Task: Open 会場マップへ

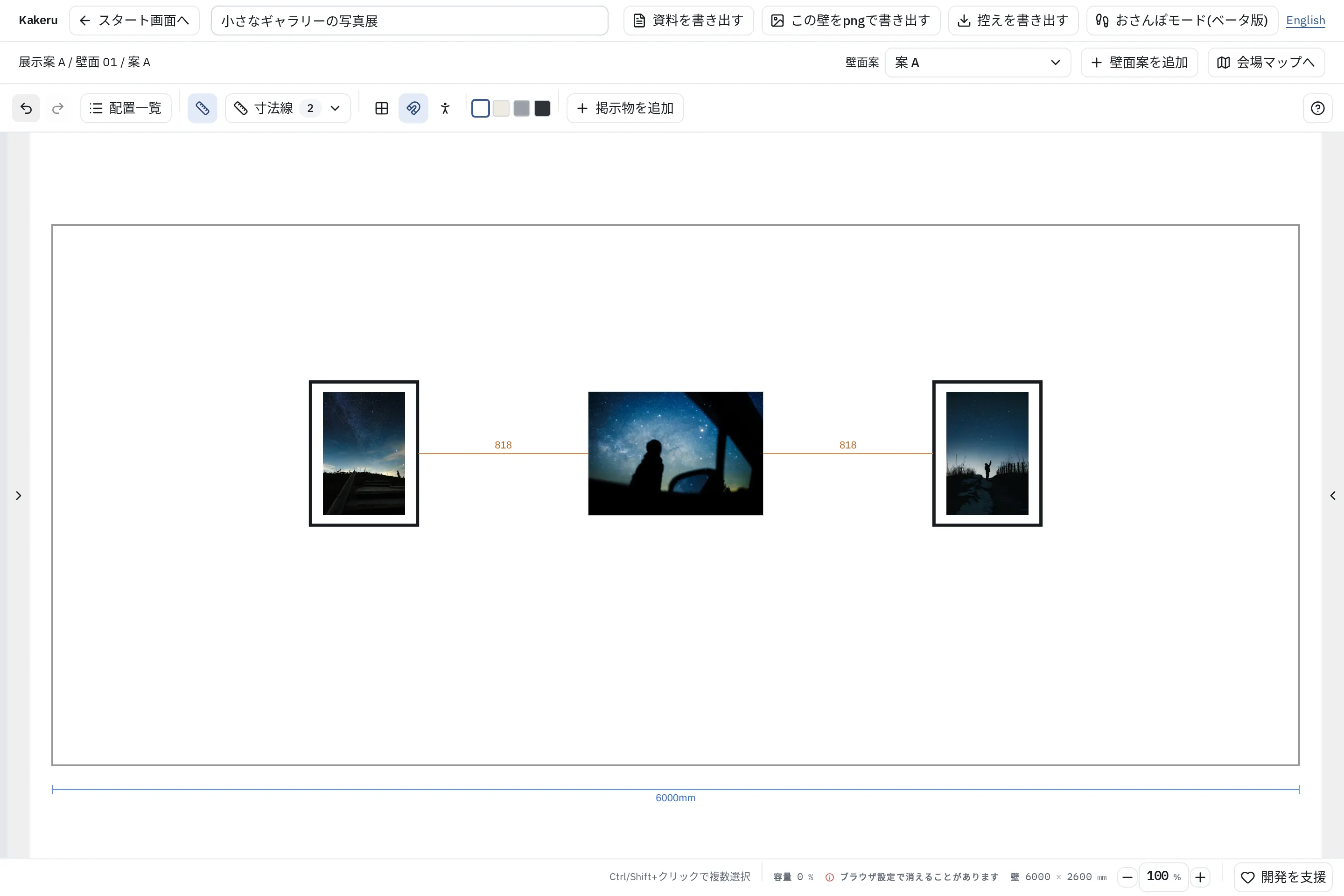Action: coord(1266,62)
